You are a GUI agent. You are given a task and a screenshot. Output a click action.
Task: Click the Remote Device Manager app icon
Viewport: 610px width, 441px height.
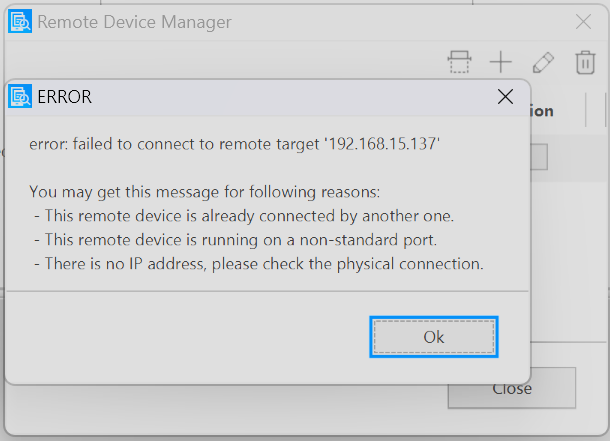[19, 22]
